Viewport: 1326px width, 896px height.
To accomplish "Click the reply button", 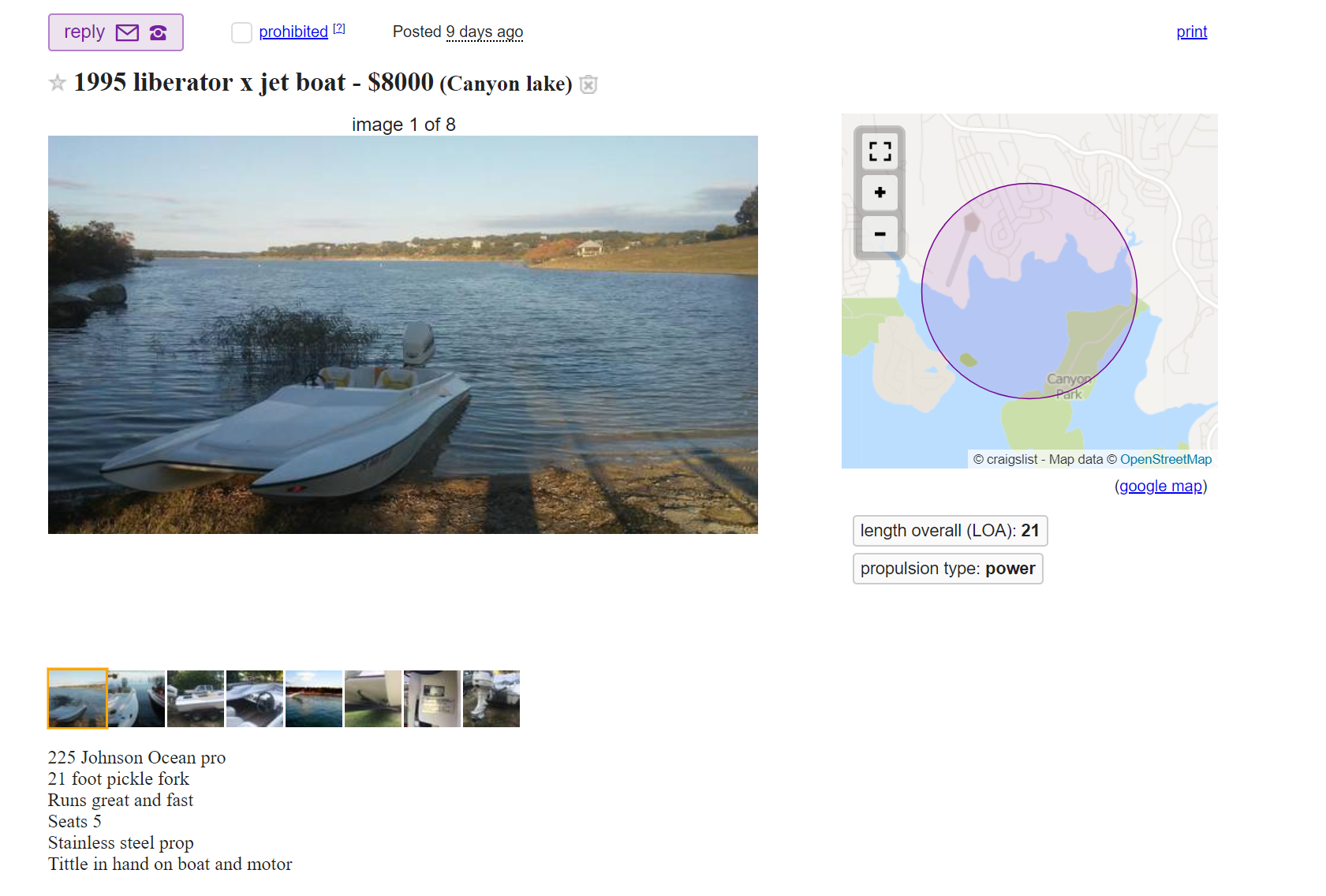I will (115, 32).
